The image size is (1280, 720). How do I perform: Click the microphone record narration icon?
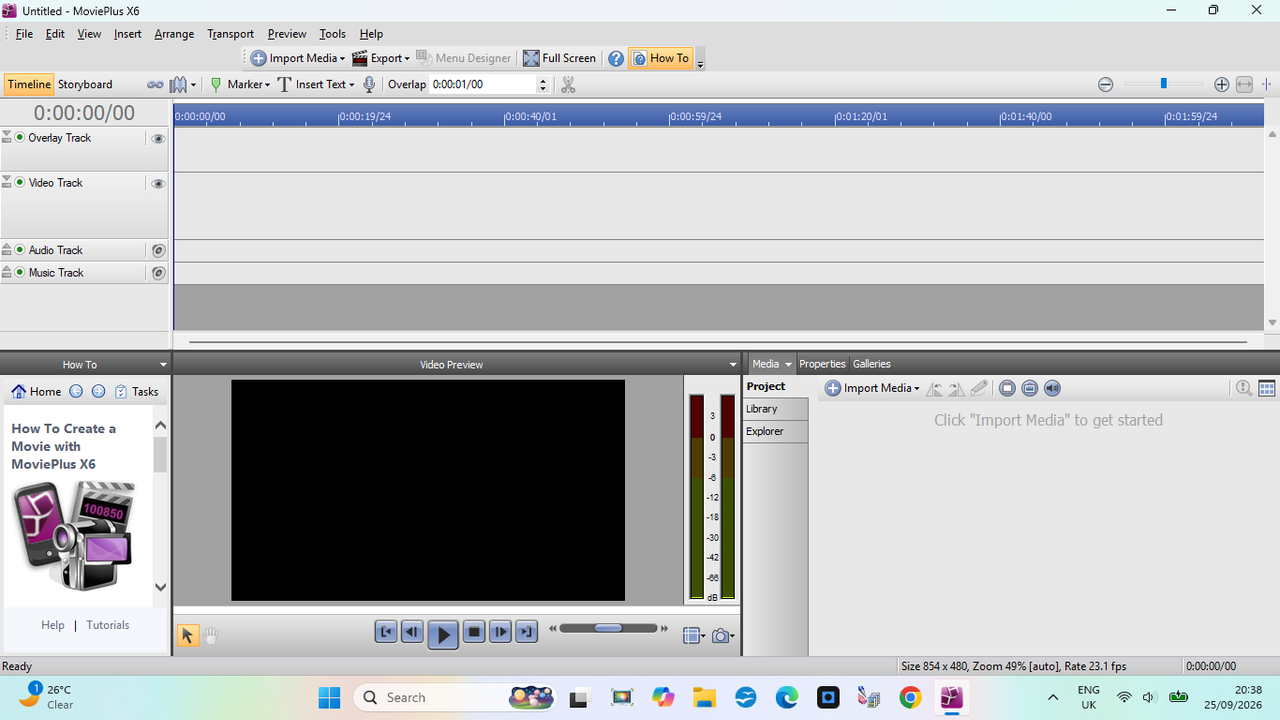[x=369, y=85]
